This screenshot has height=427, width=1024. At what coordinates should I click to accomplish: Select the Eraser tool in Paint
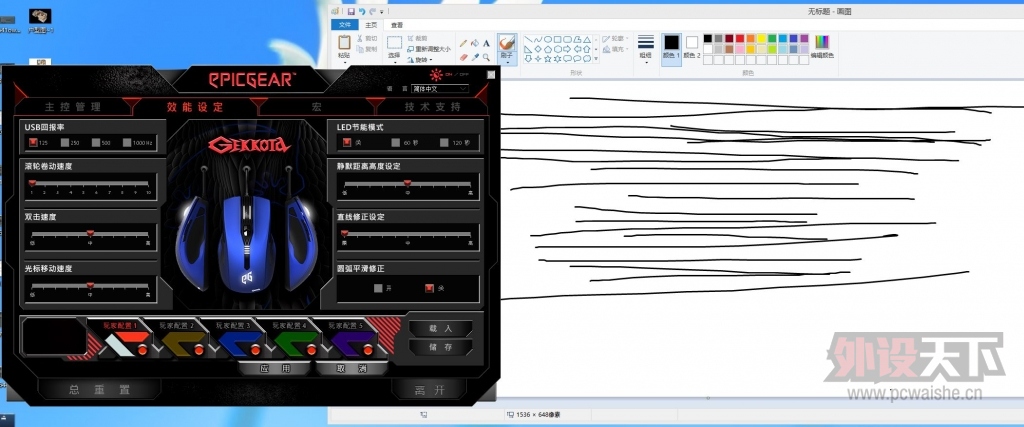coord(464,57)
